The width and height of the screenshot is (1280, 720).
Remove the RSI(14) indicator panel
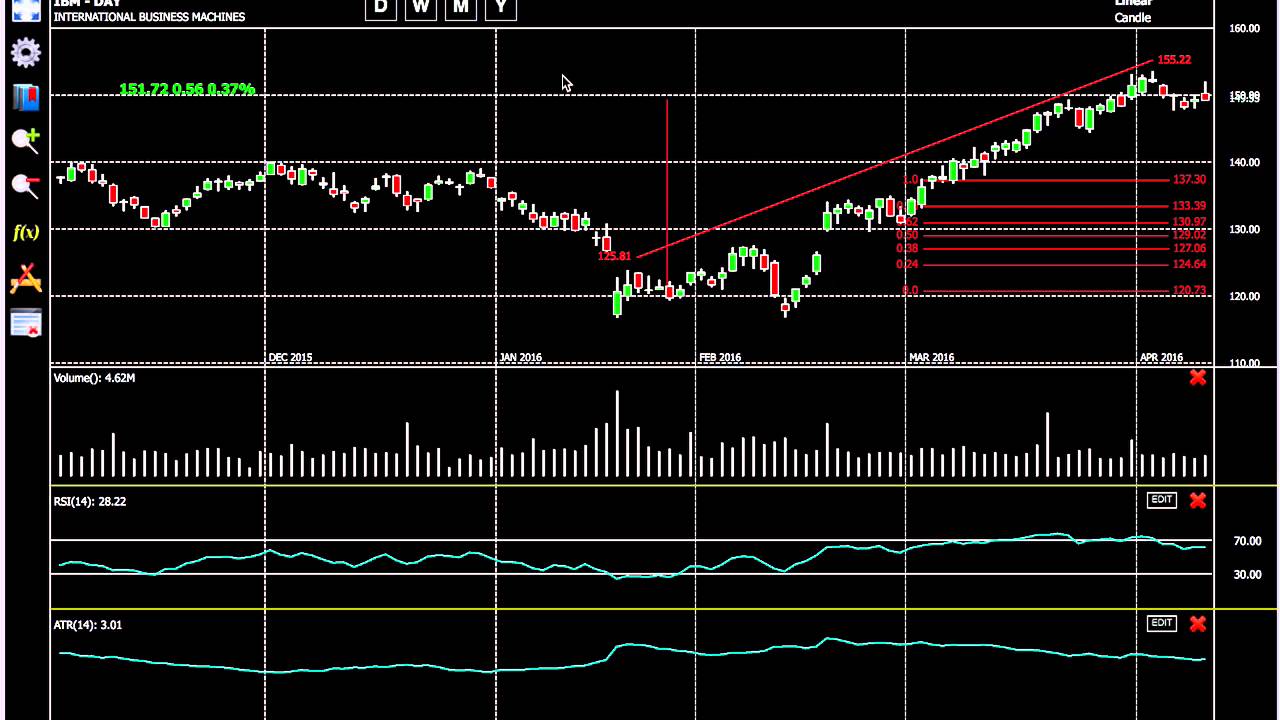1198,500
